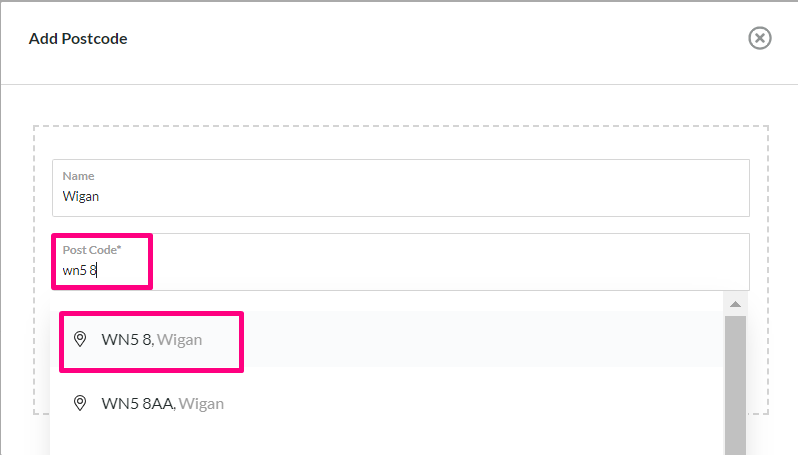
Task: Click the Post Code* field label
Action: click(92, 250)
